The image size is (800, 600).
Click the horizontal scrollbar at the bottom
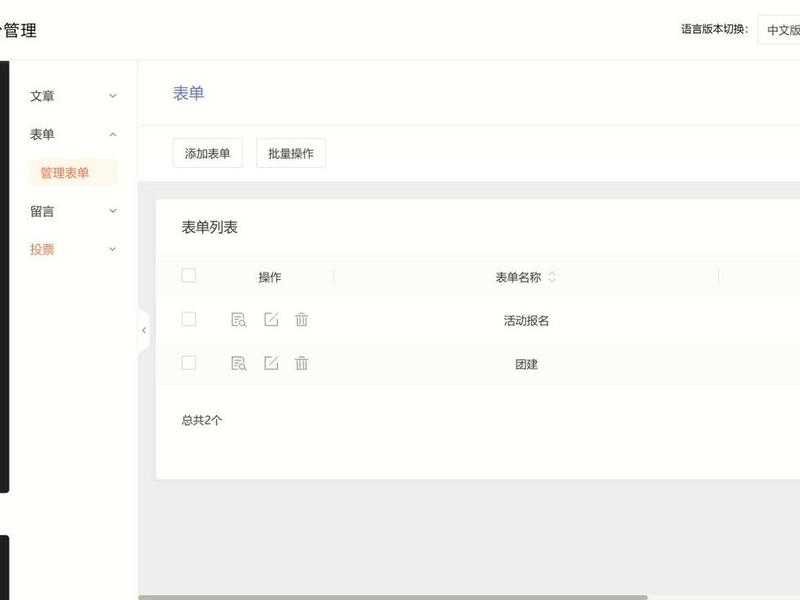pyautogui.click(x=393, y=597)
